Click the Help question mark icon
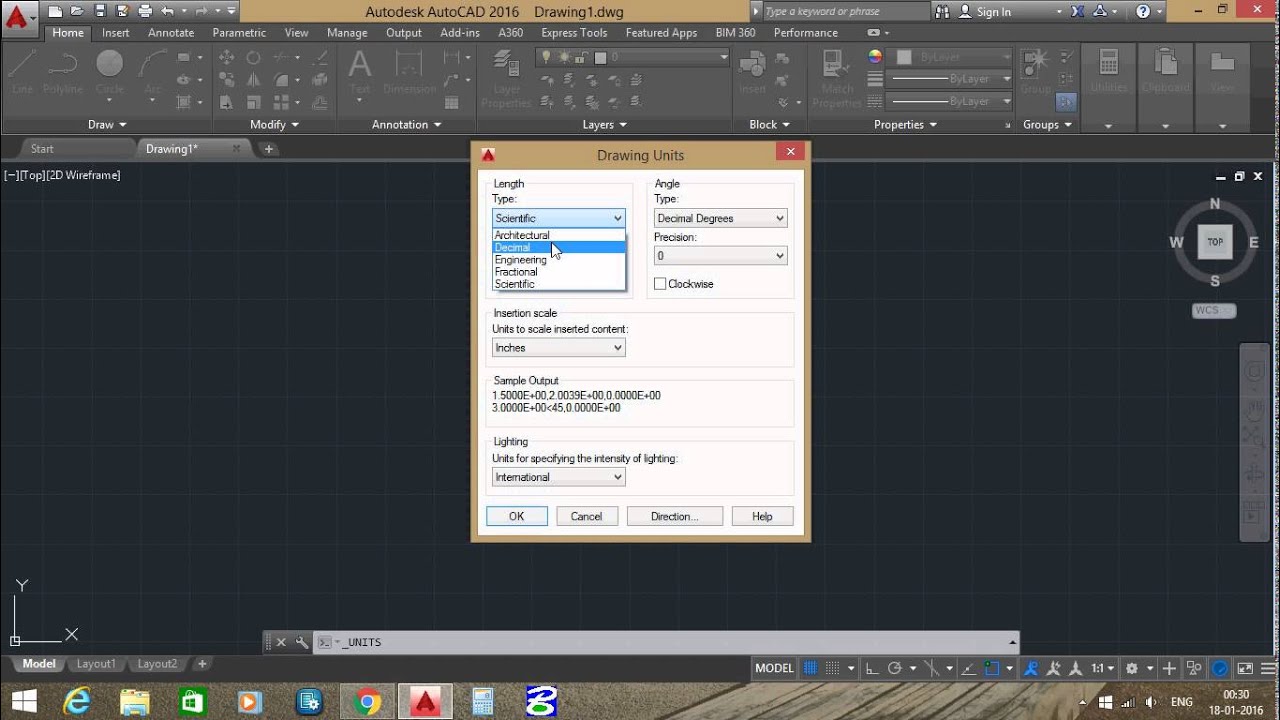 pos(1143,11)
